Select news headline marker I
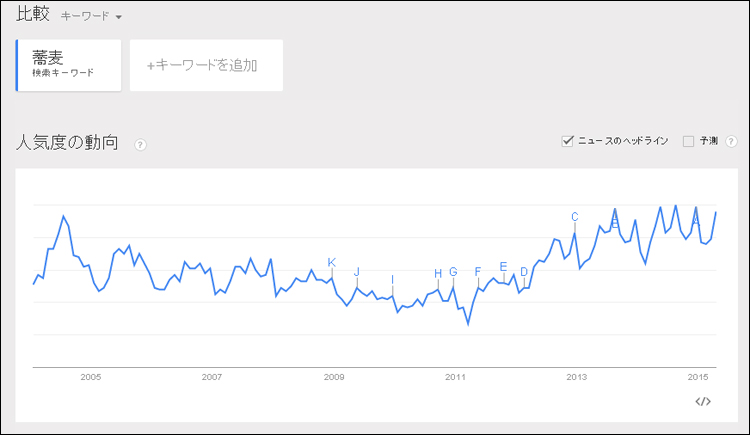 click(x=393, y=279)
